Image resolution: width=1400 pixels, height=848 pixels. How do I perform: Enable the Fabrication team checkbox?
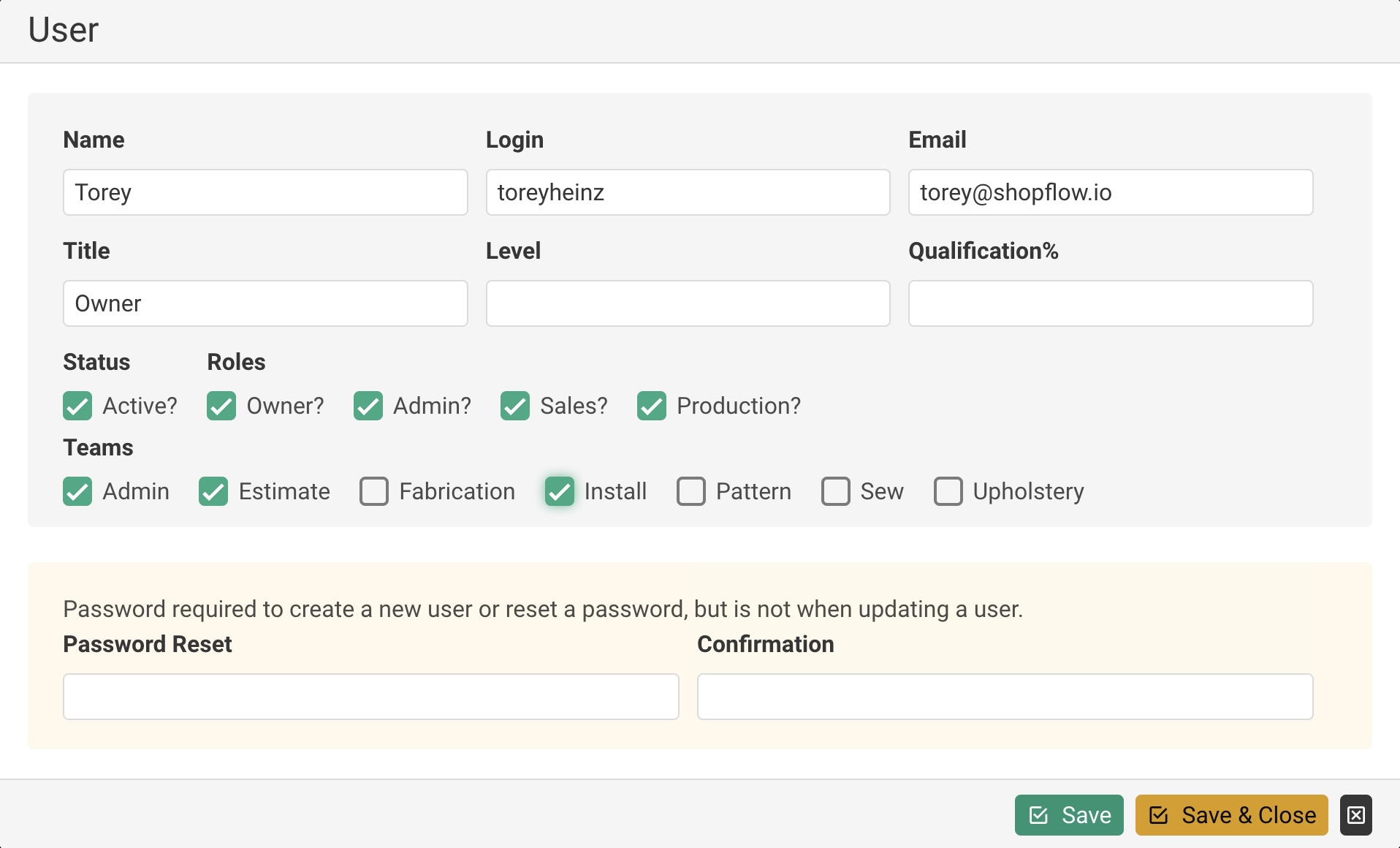pos(374,491)
